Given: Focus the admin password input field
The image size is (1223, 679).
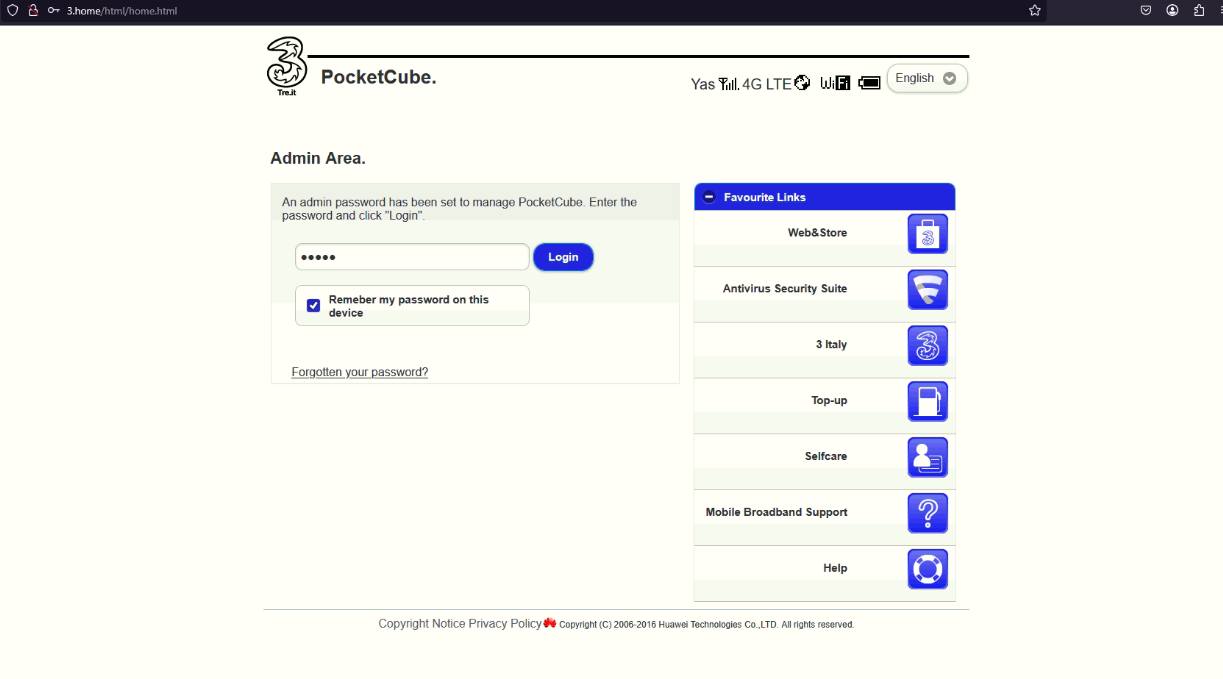Looking at the screenshot, I should tap(412, 257).
